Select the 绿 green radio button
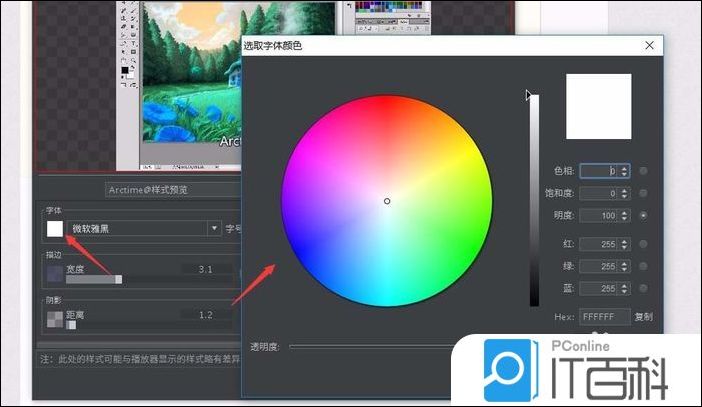 tap(643, 266)
